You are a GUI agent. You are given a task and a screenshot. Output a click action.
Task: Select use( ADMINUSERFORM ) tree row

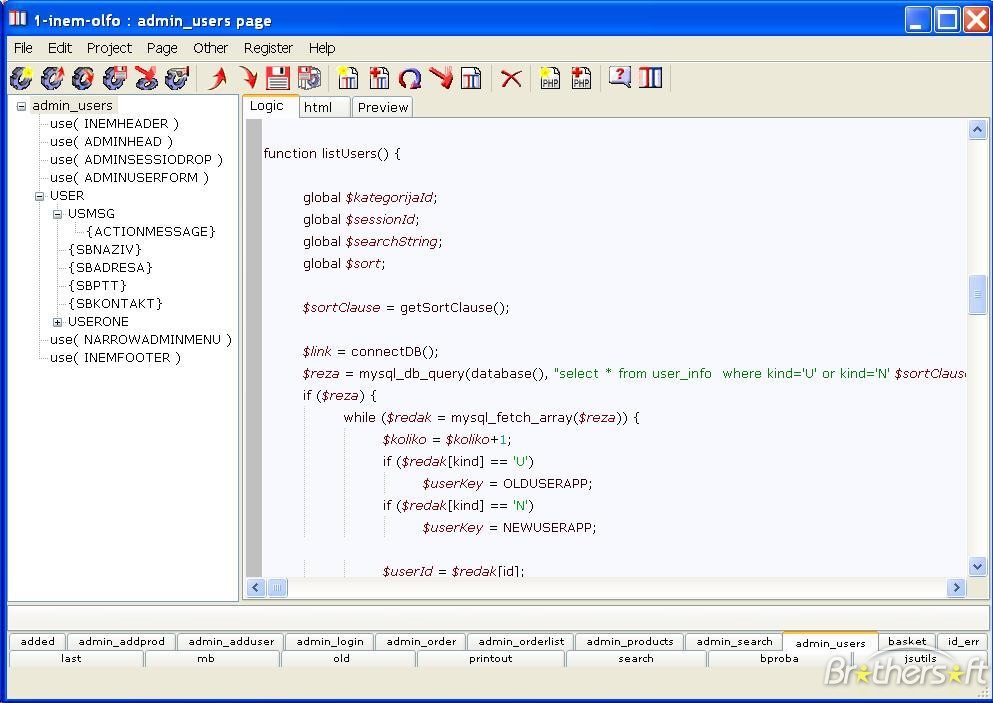(129, 178)
